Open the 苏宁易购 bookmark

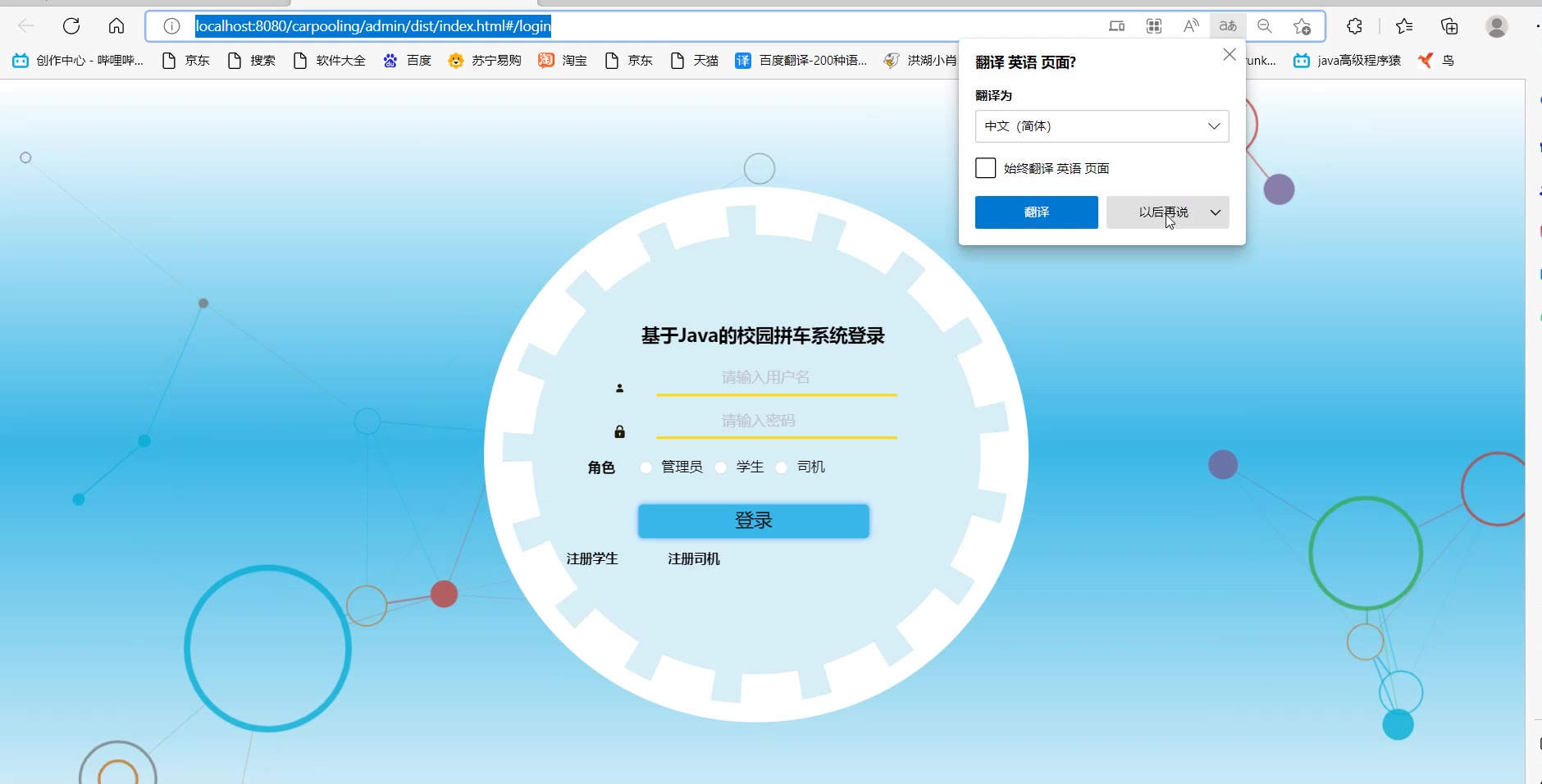point(485,61)
